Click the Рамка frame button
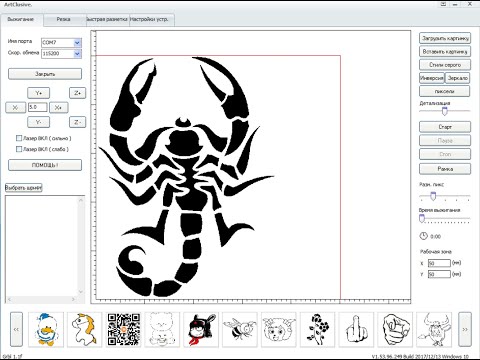Screen dimensions: 480x360 tap(445, 169)
